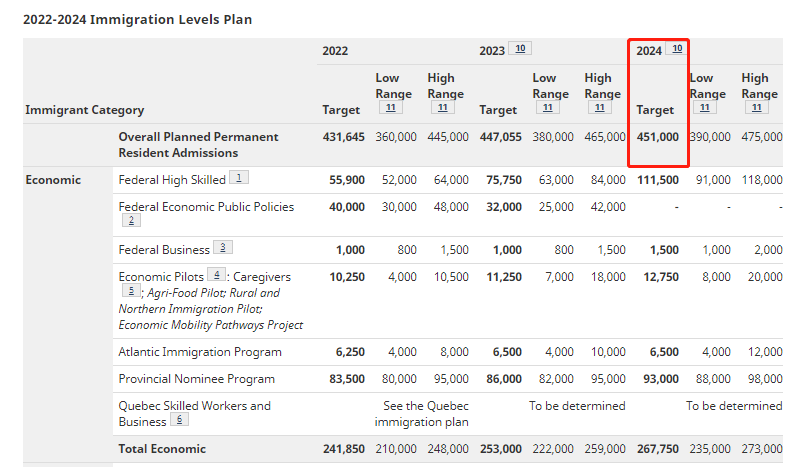
Task: Click the Total Economic row label
Action: (x=162, y=449)
